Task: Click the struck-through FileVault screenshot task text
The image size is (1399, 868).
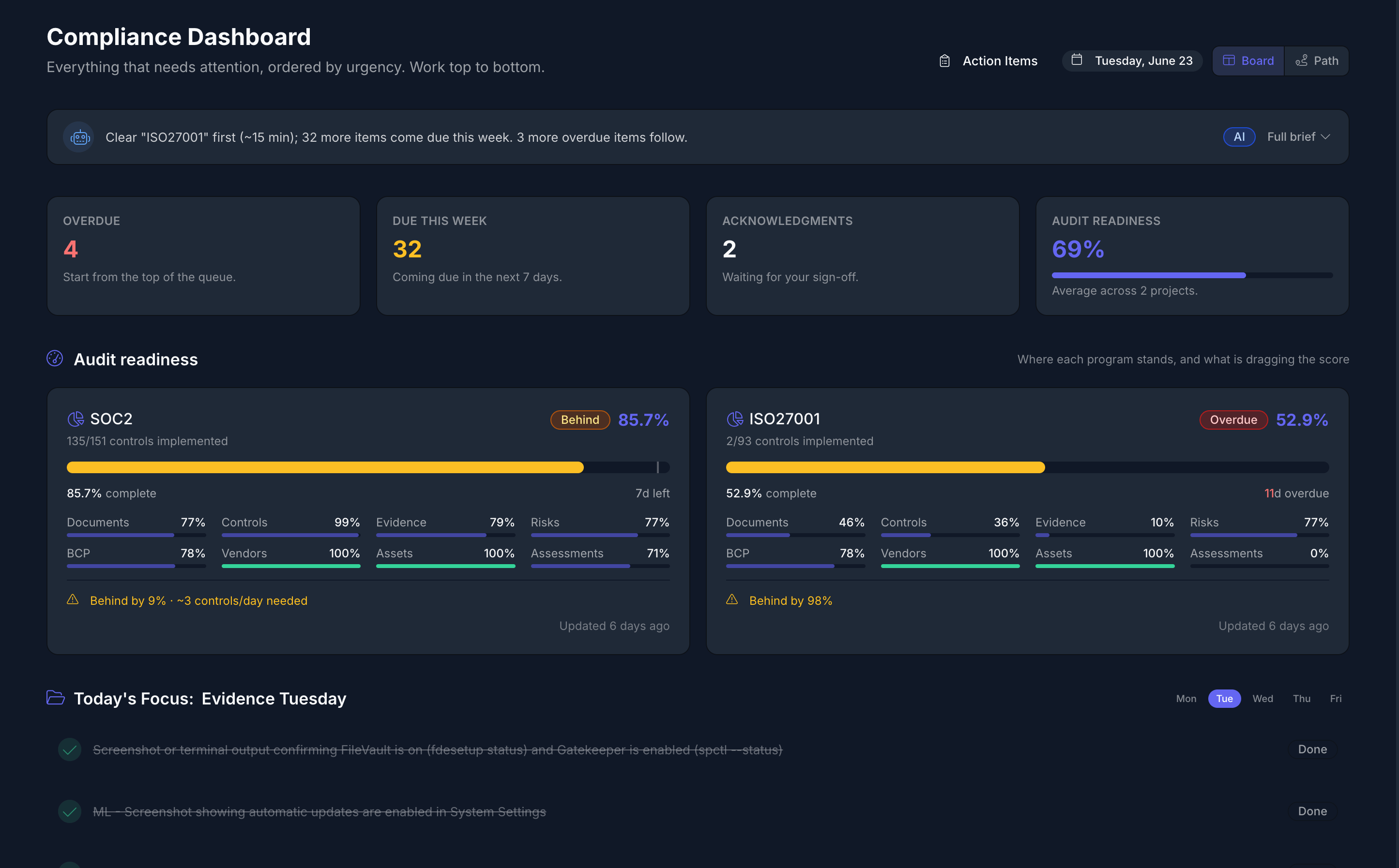Action: (437, 750)
